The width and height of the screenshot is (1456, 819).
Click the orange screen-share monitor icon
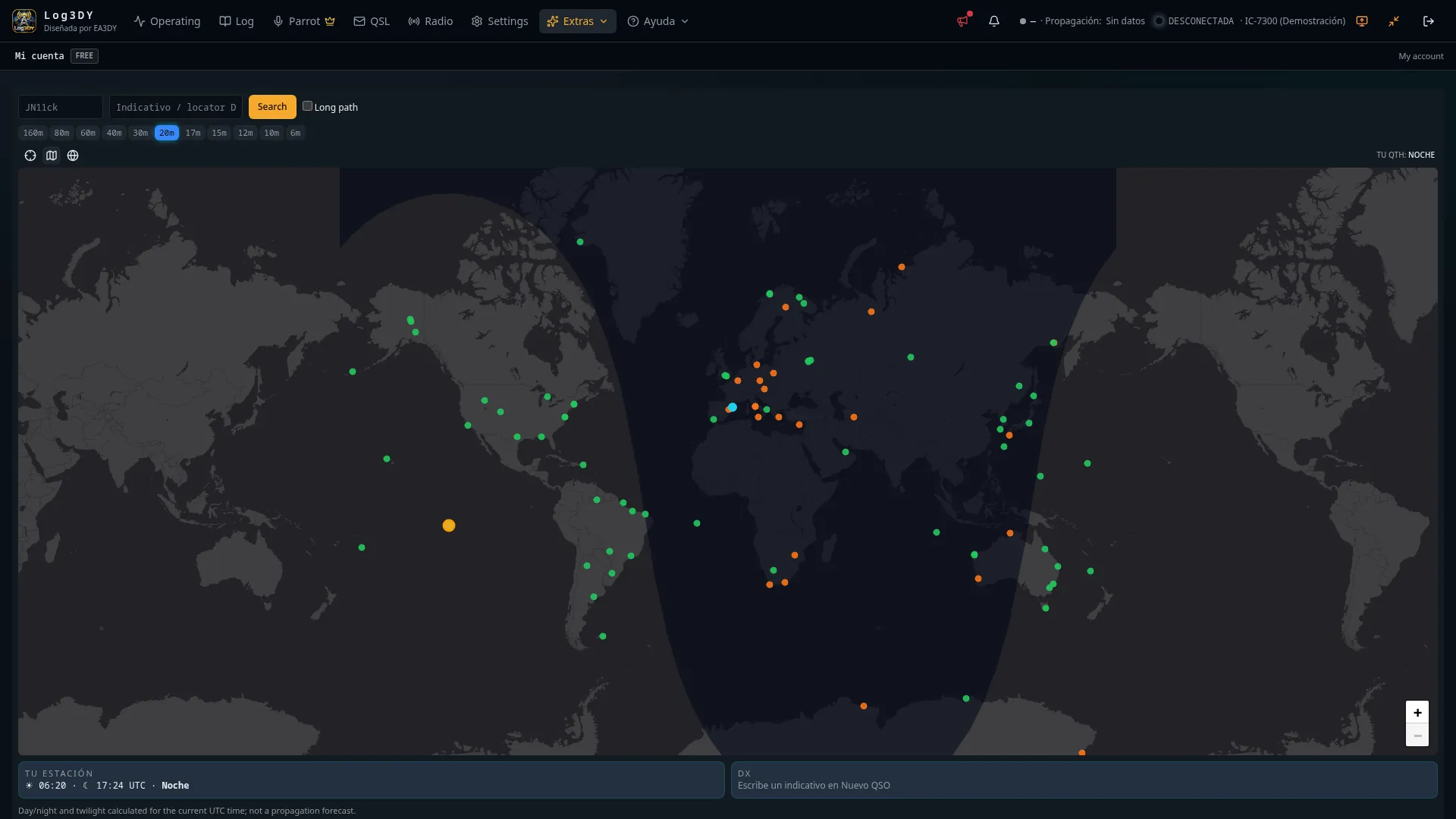point(1362,21)
